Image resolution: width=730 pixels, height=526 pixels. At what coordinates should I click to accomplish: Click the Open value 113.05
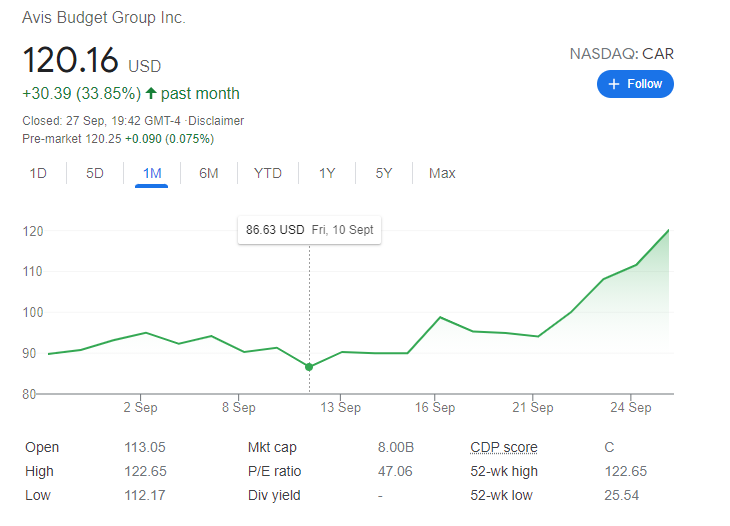tap(145, 447)
